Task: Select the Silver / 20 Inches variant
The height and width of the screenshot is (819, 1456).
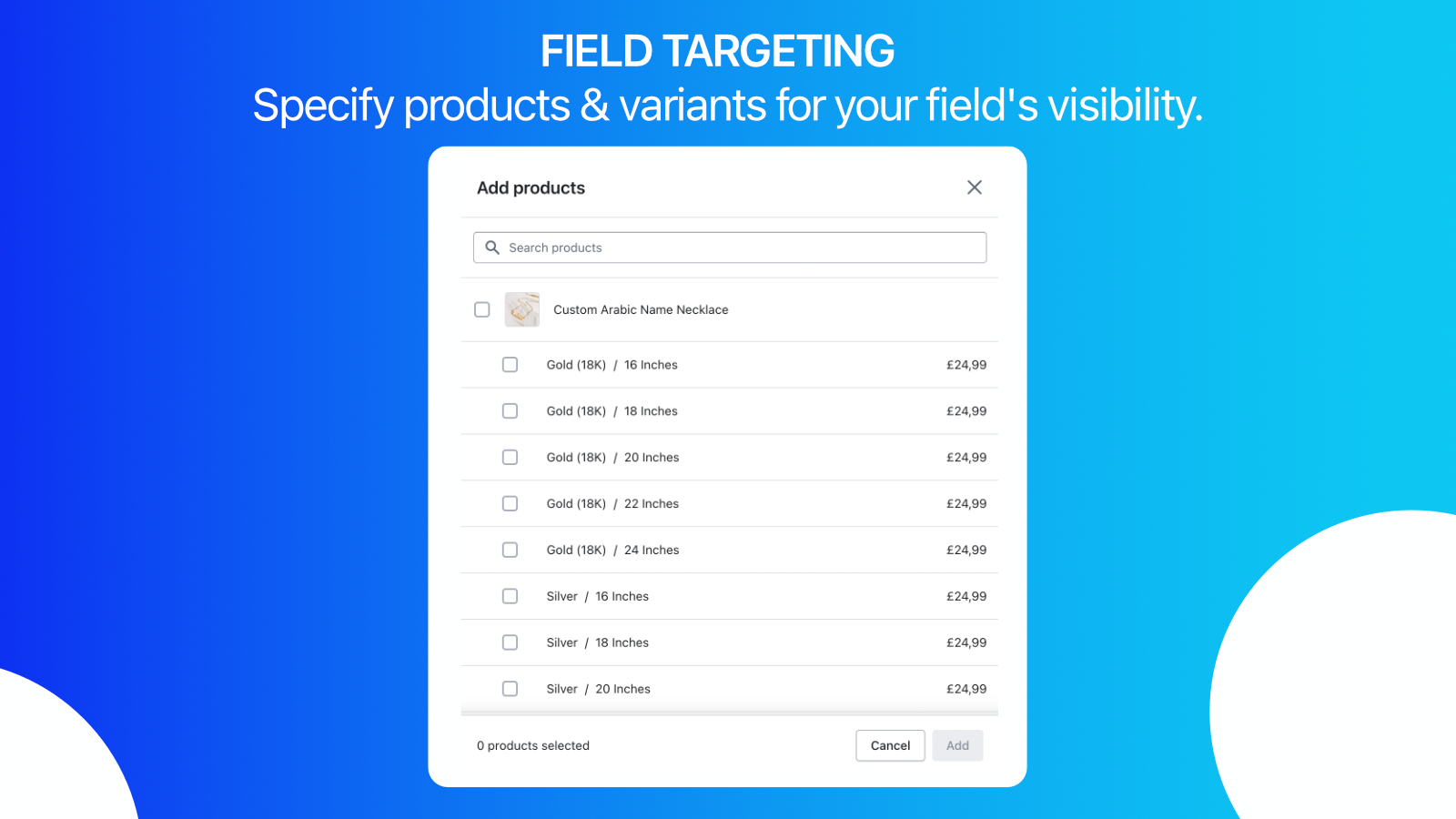Action: [510, 689]
